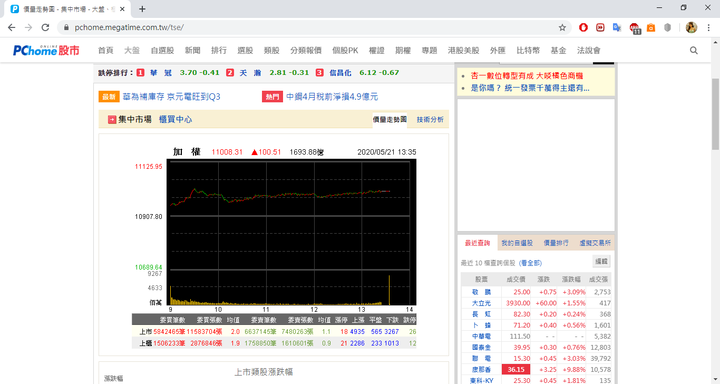
Task: Open the 首頁 menu item
Action: pyautogui.click(x=106, y=51)
